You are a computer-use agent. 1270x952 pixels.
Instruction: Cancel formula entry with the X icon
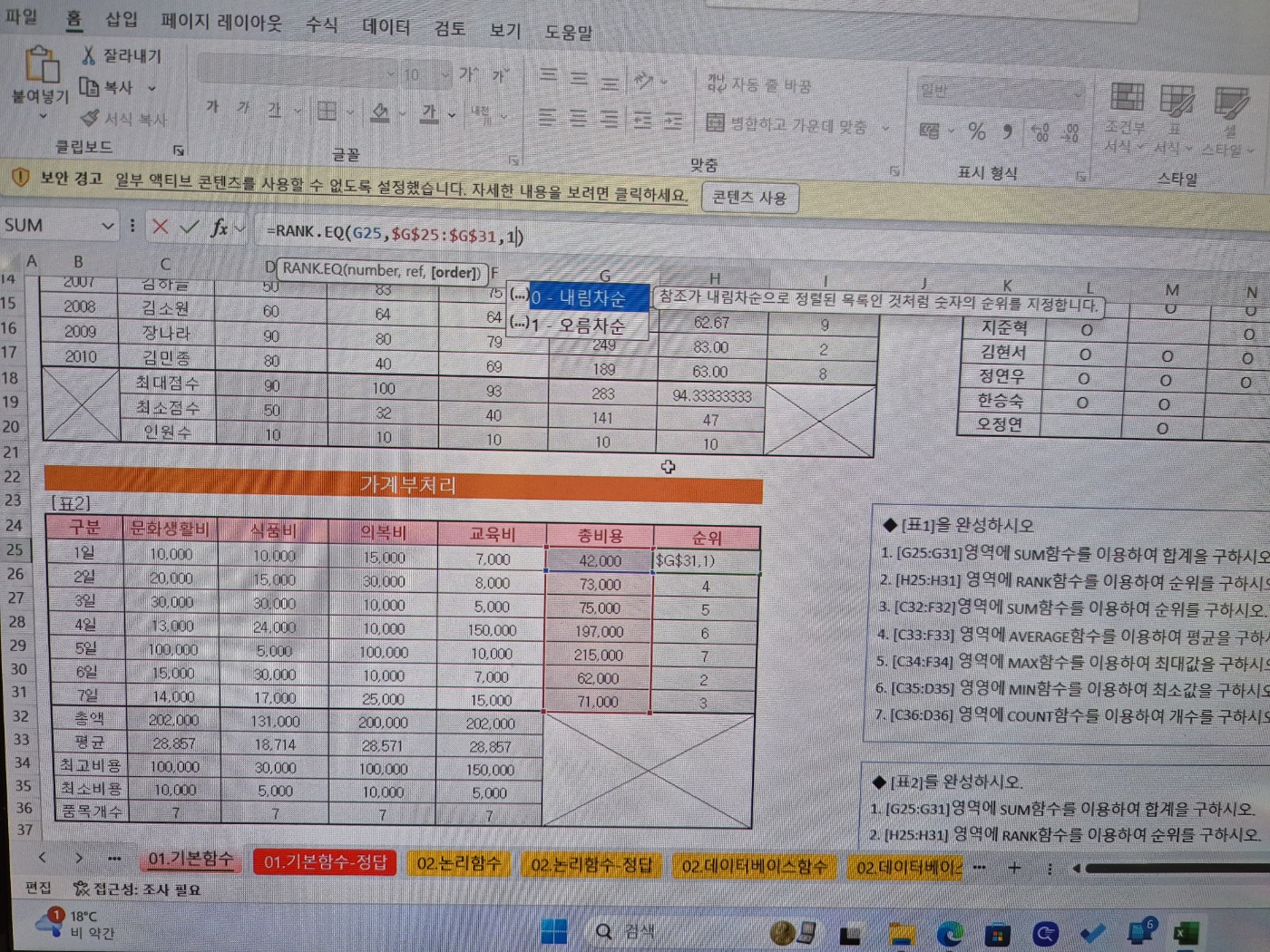(x=161, y=227)
